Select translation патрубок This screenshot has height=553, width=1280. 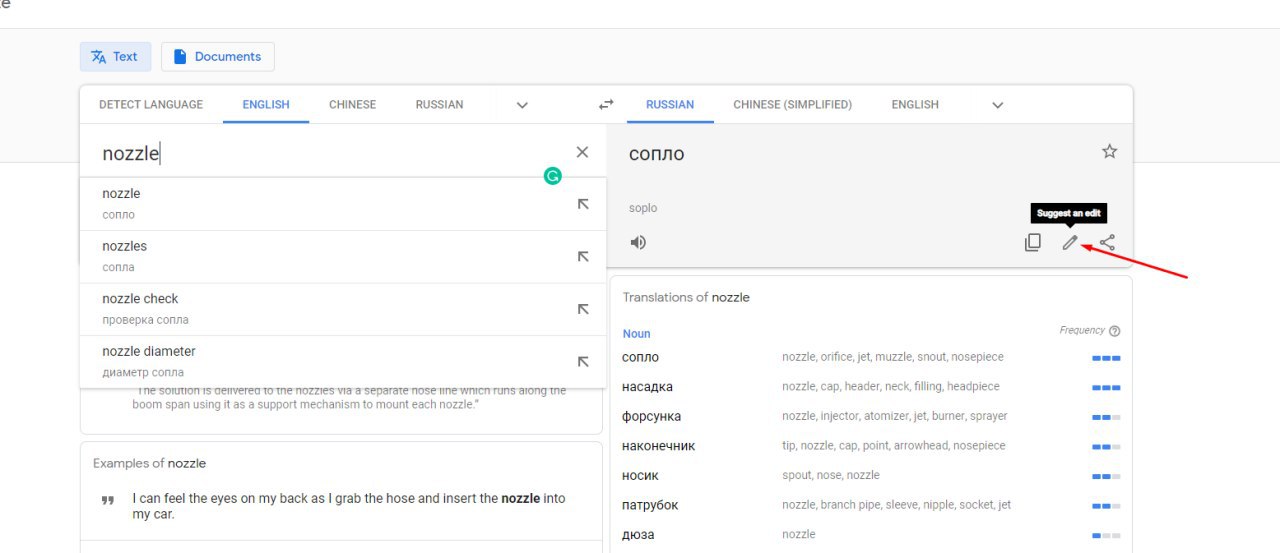(650, 505)
